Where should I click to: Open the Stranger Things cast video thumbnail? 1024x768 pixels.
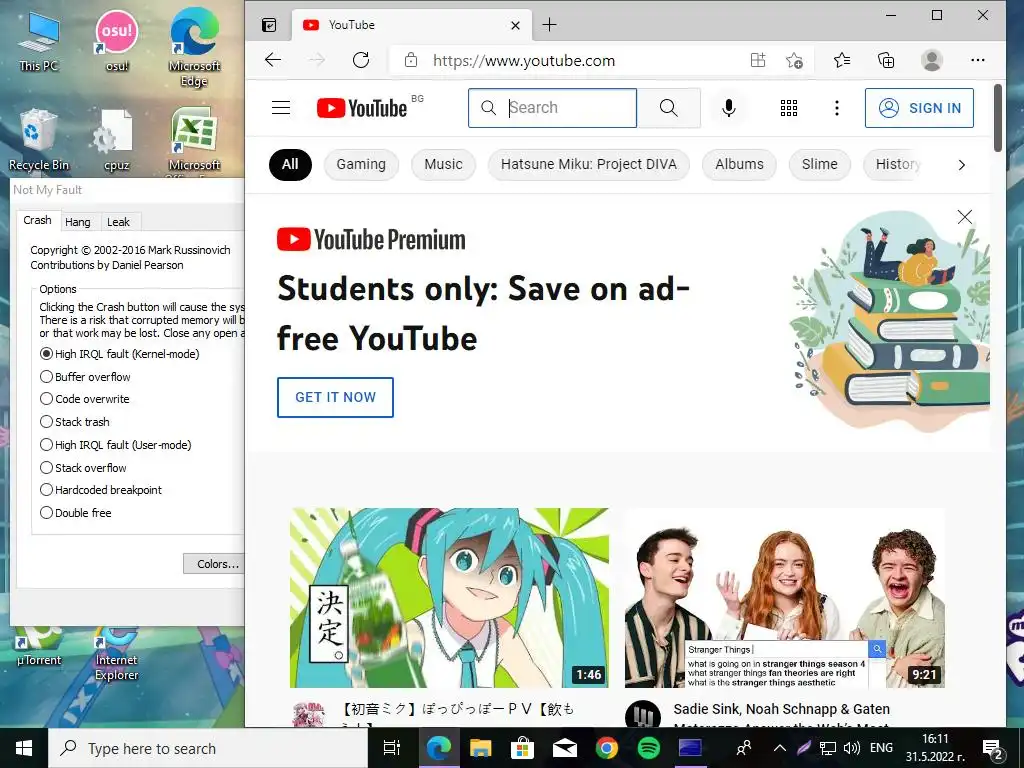tap(784, 598)
